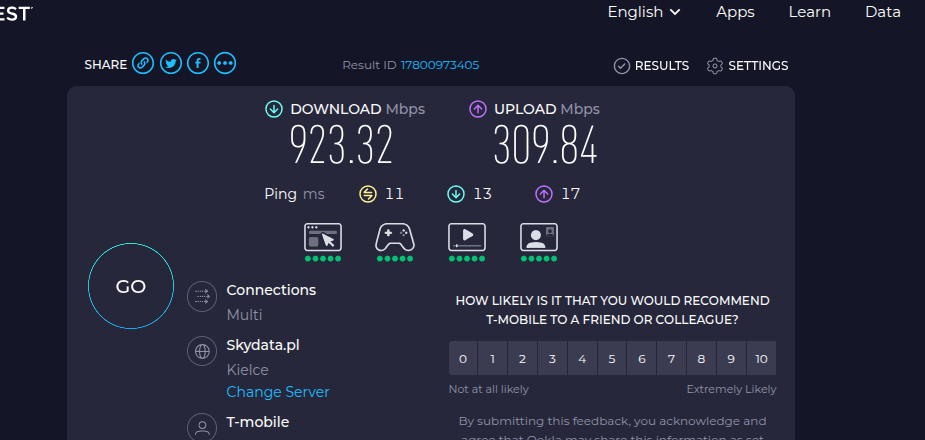
Task: Share result on Facebook
Action: 198,63
